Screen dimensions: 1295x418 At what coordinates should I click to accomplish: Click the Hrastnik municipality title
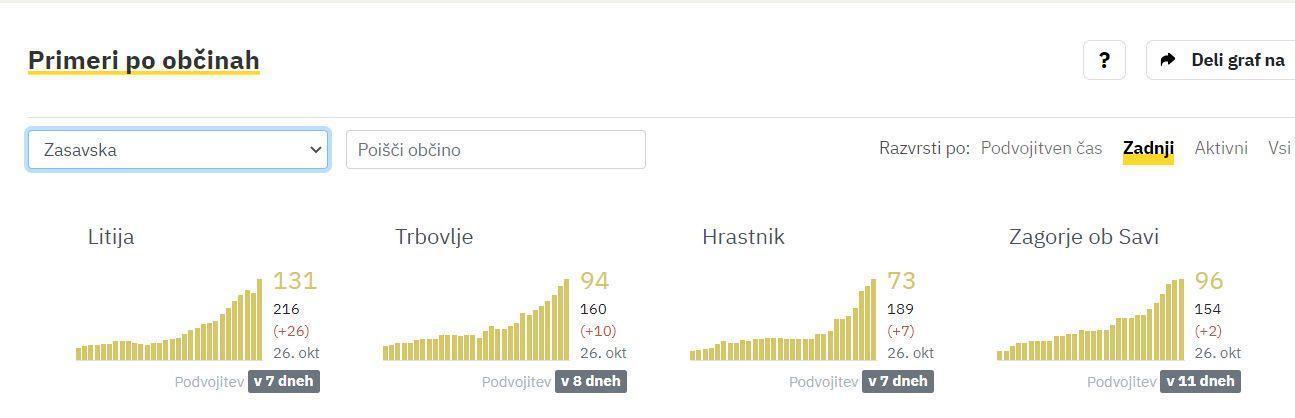click(x=743, y=237)
